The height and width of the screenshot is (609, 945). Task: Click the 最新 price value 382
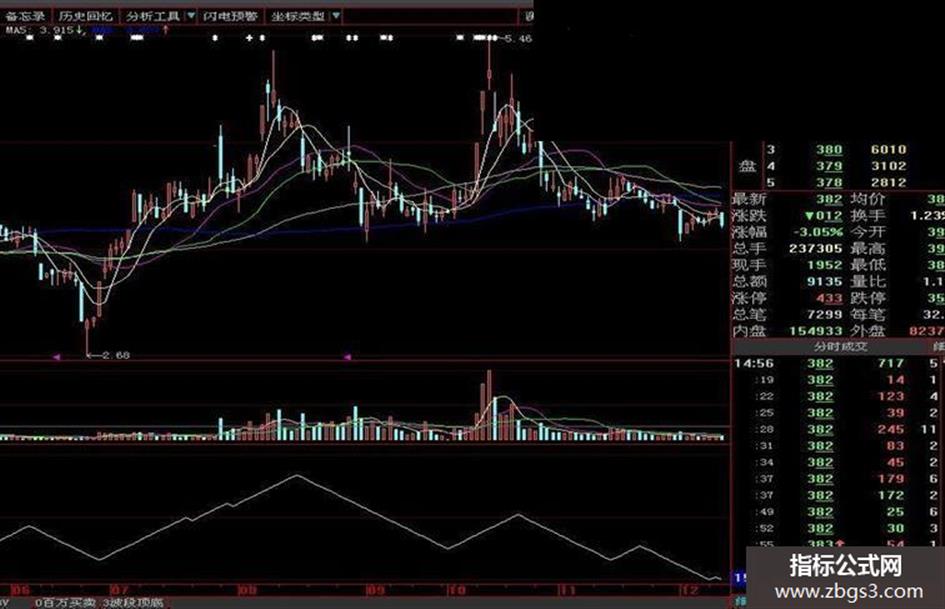coord(829,199)
